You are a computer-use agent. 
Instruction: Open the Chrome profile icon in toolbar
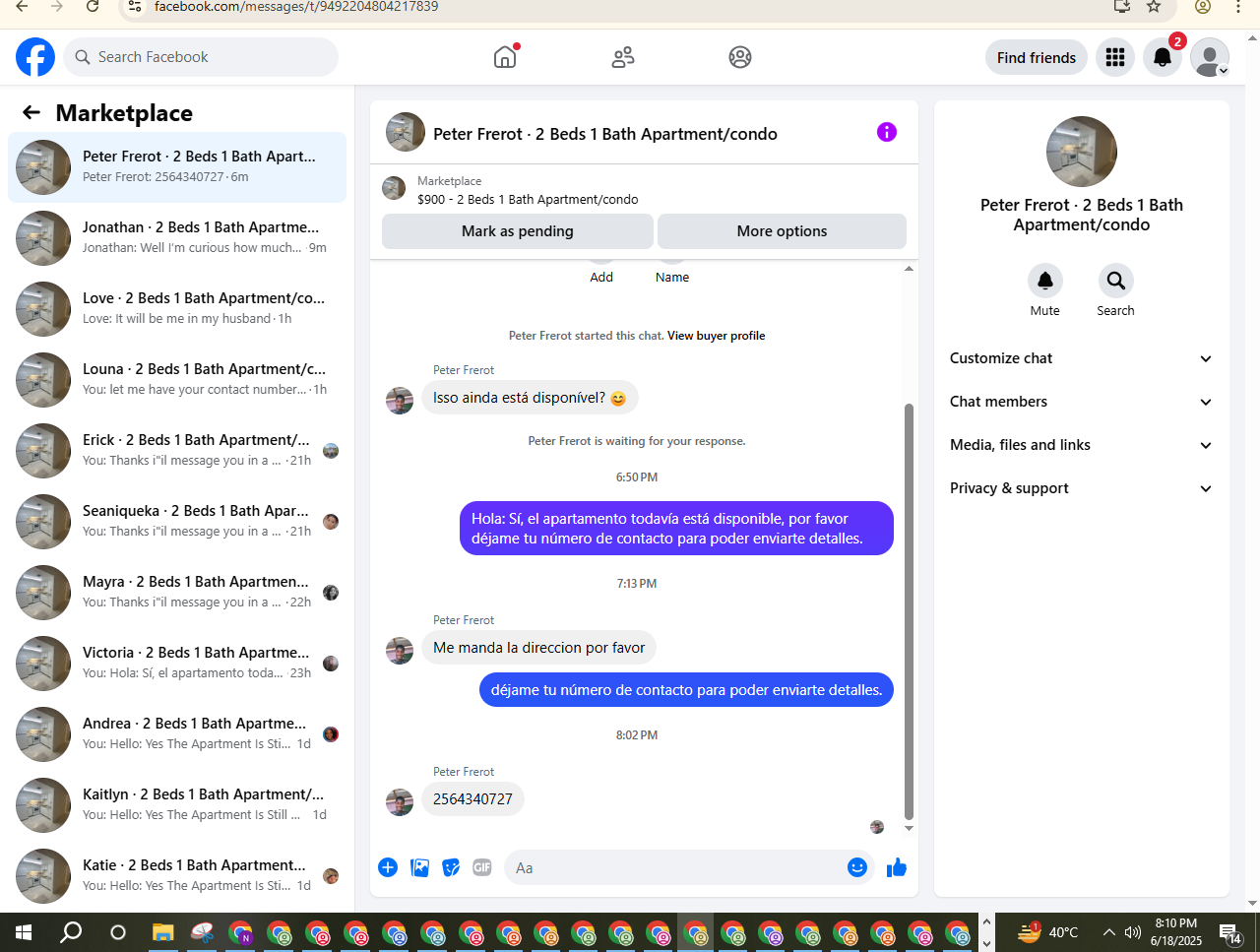coord(1202,7)
